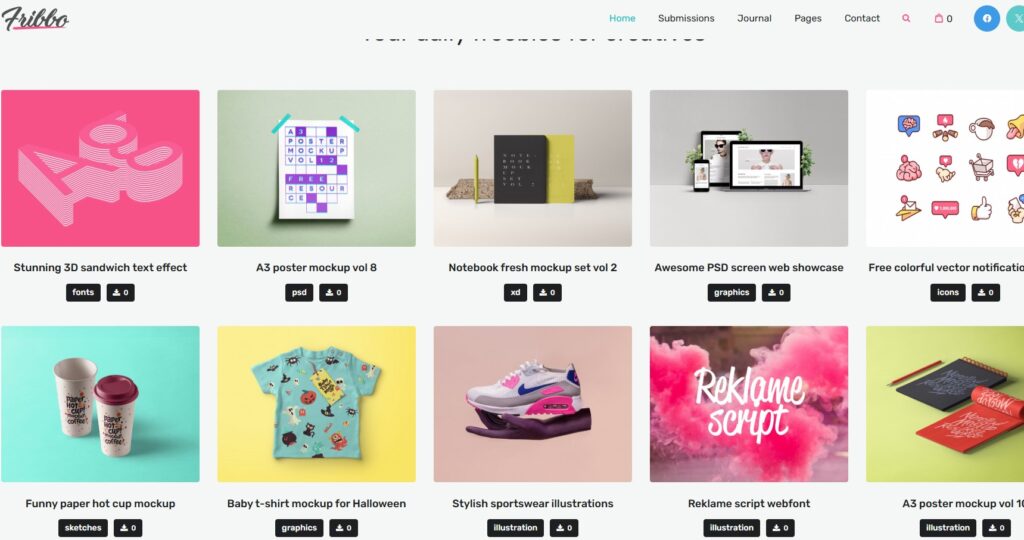The height and width of the screenshot is (540, 1024).
Task: Click download count under Notebook fresh mockup set
Action: pyautogui.click(x=547, y=293)
